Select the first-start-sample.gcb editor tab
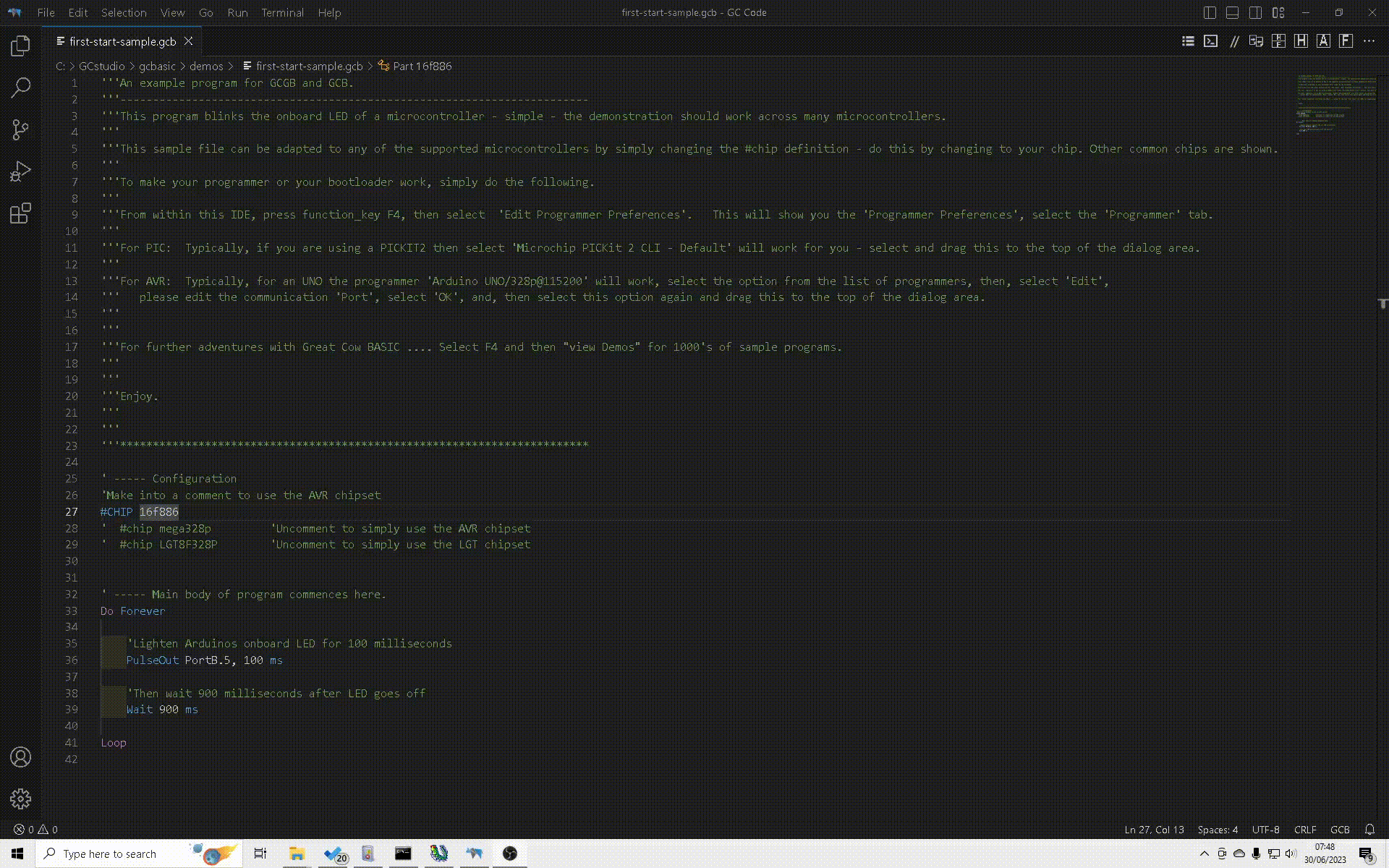Image resolution: width=1389 pixels, height=868 pixels. click(122, 41)
